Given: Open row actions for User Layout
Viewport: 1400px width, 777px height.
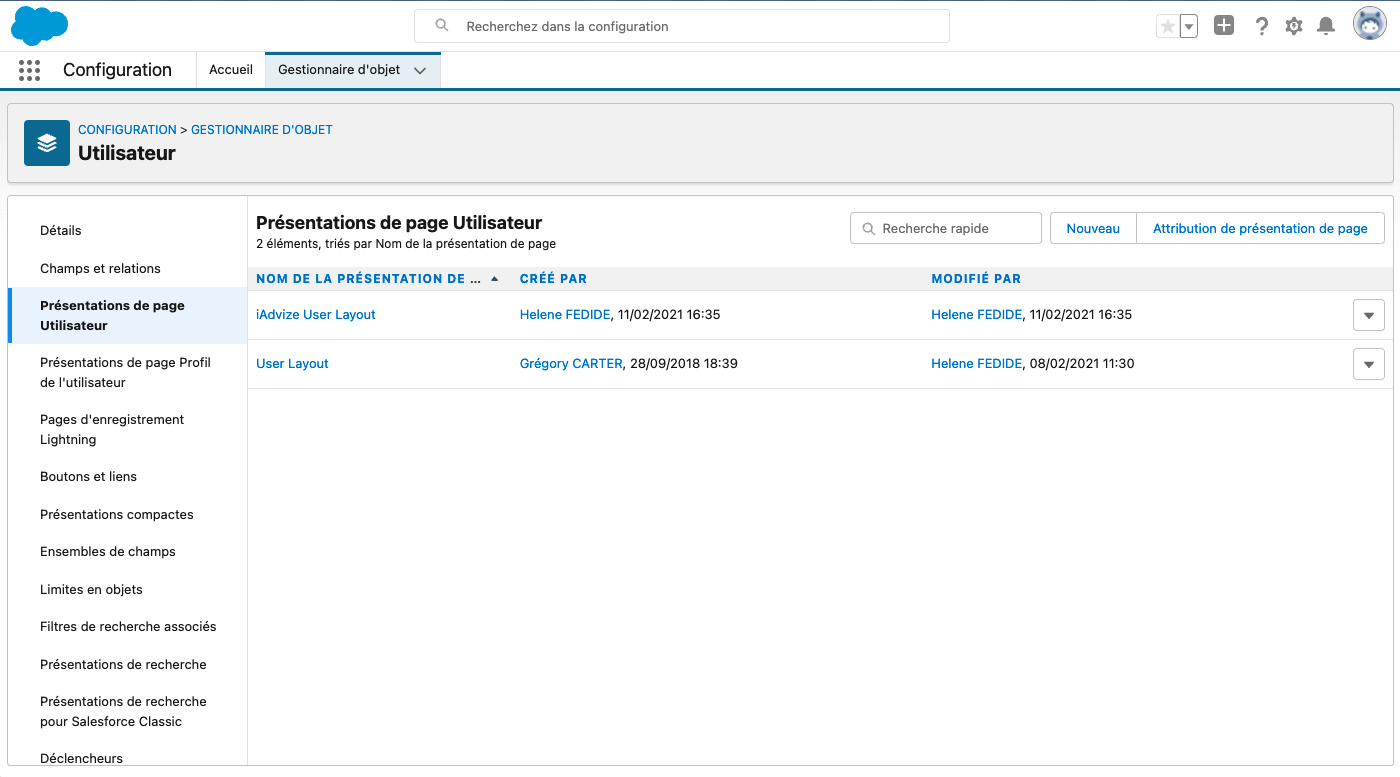Looking at the screenshot, I should [1368, 364].
